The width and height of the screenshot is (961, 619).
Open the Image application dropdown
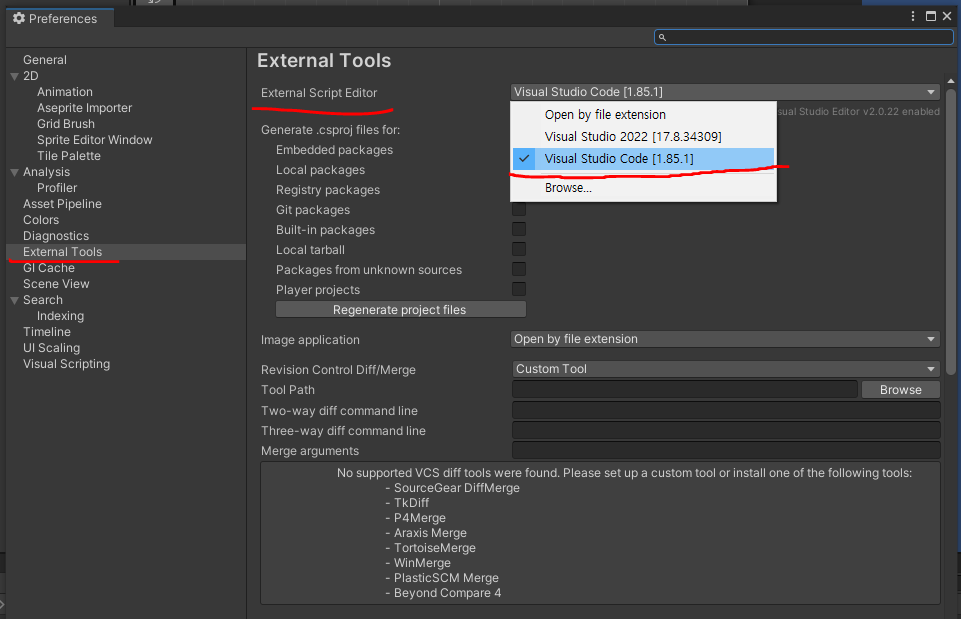tap(725, 339)
